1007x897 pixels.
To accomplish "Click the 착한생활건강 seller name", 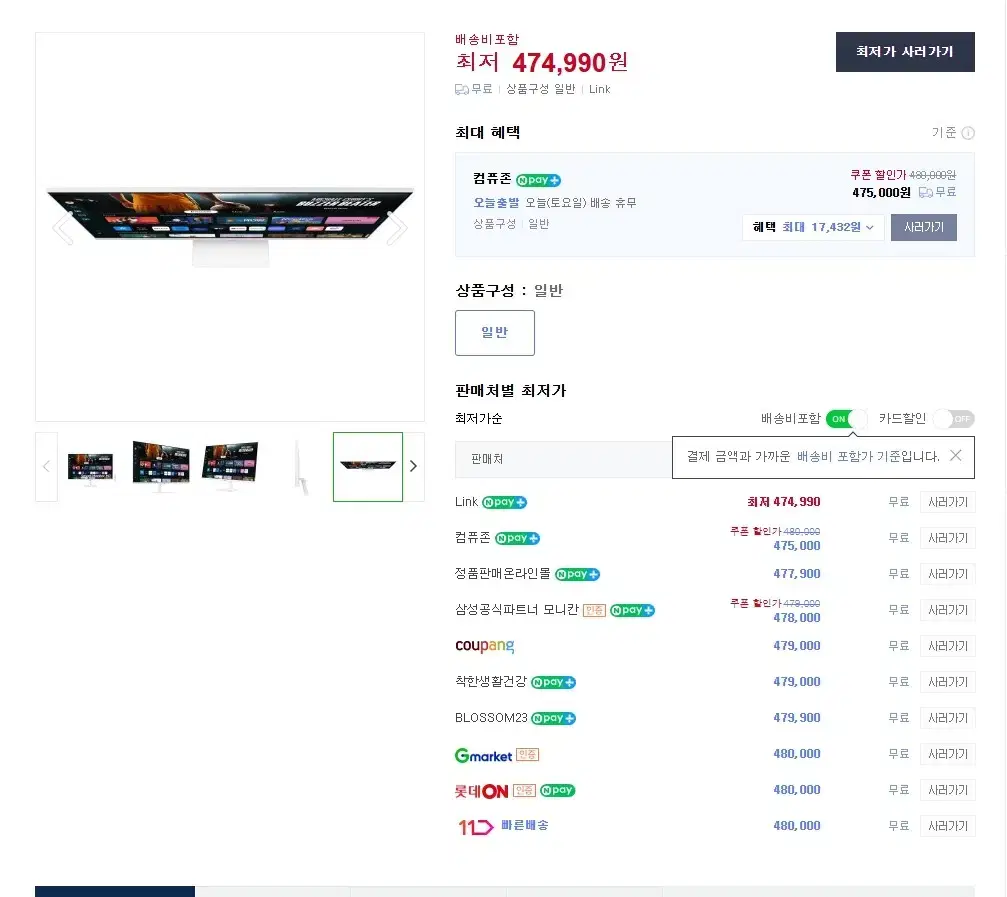I will pos(491,682).
